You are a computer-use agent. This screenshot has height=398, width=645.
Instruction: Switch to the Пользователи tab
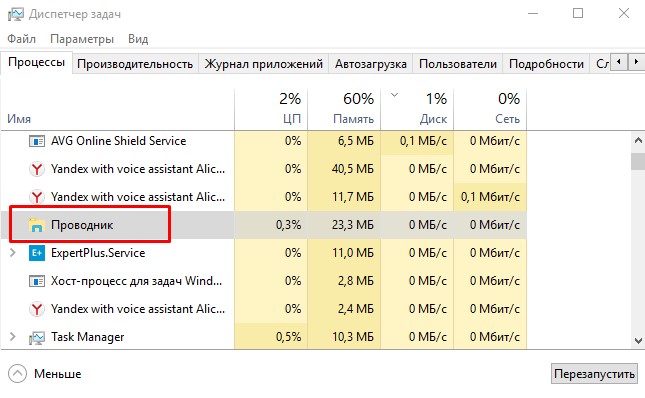(458, 64)
